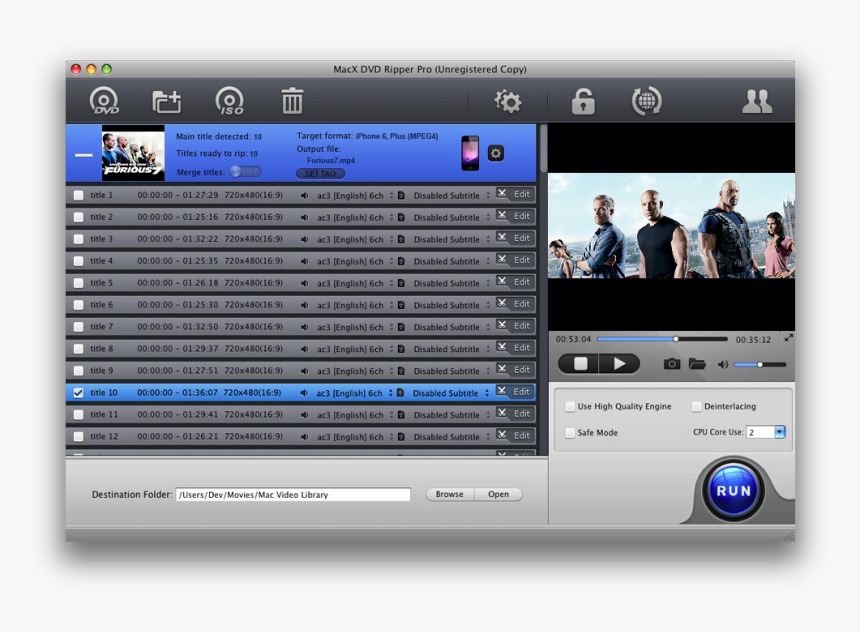Open audio track selector for title 12

391,437
